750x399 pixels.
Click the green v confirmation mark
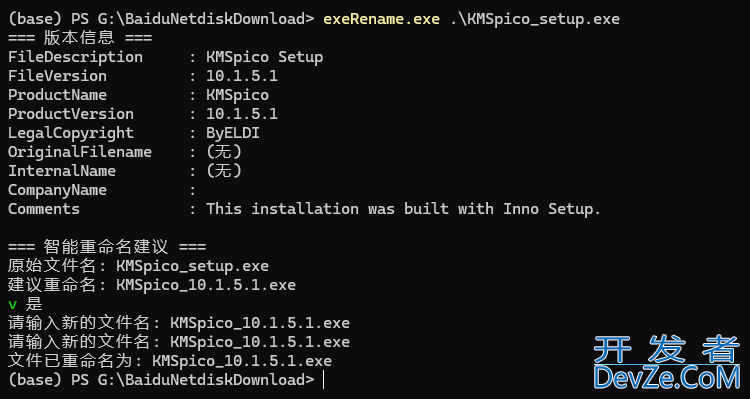(x=12, y=304)
